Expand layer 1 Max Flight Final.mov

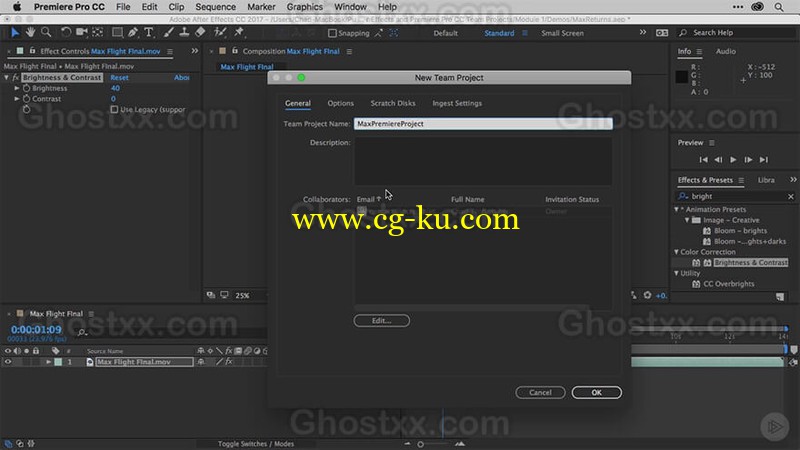click(x=48, y=362)
